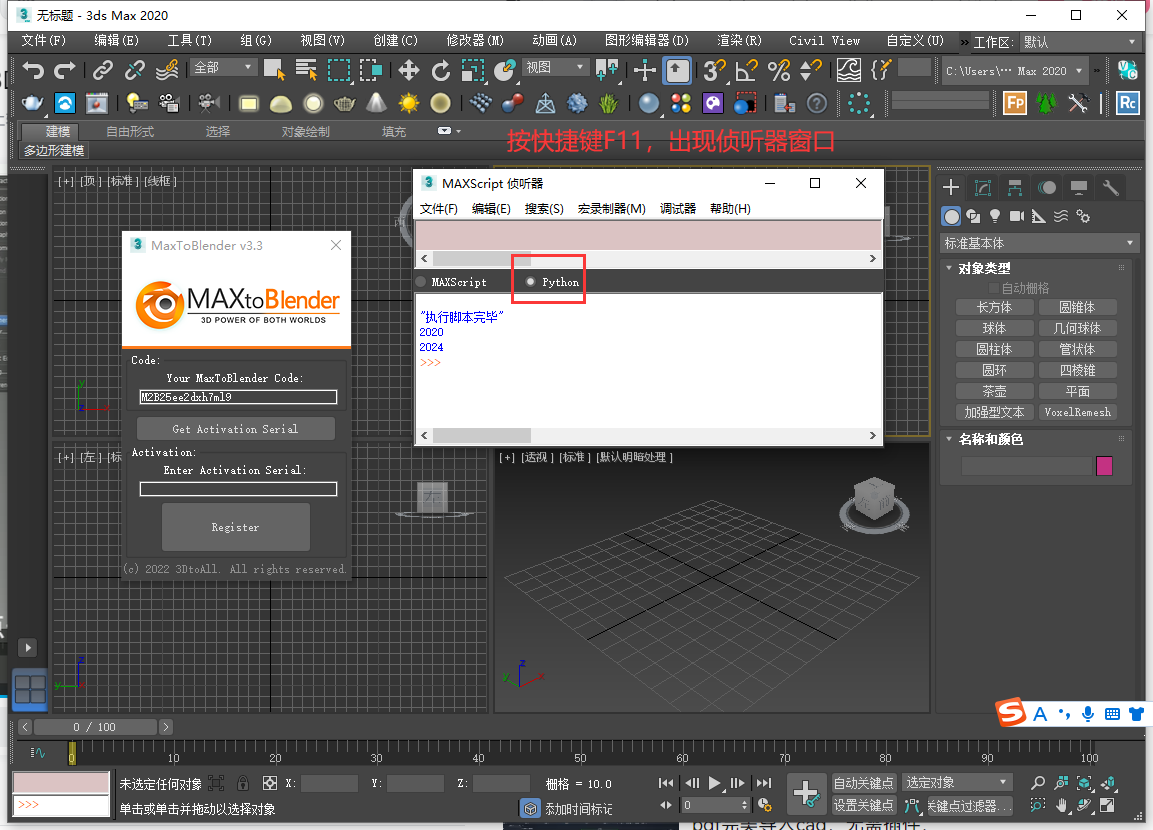Click the Register button

(x=235, y=527)
